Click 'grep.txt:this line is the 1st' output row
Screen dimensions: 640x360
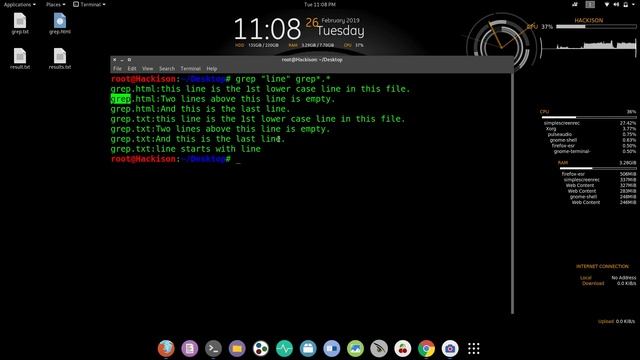pos(258,119)
